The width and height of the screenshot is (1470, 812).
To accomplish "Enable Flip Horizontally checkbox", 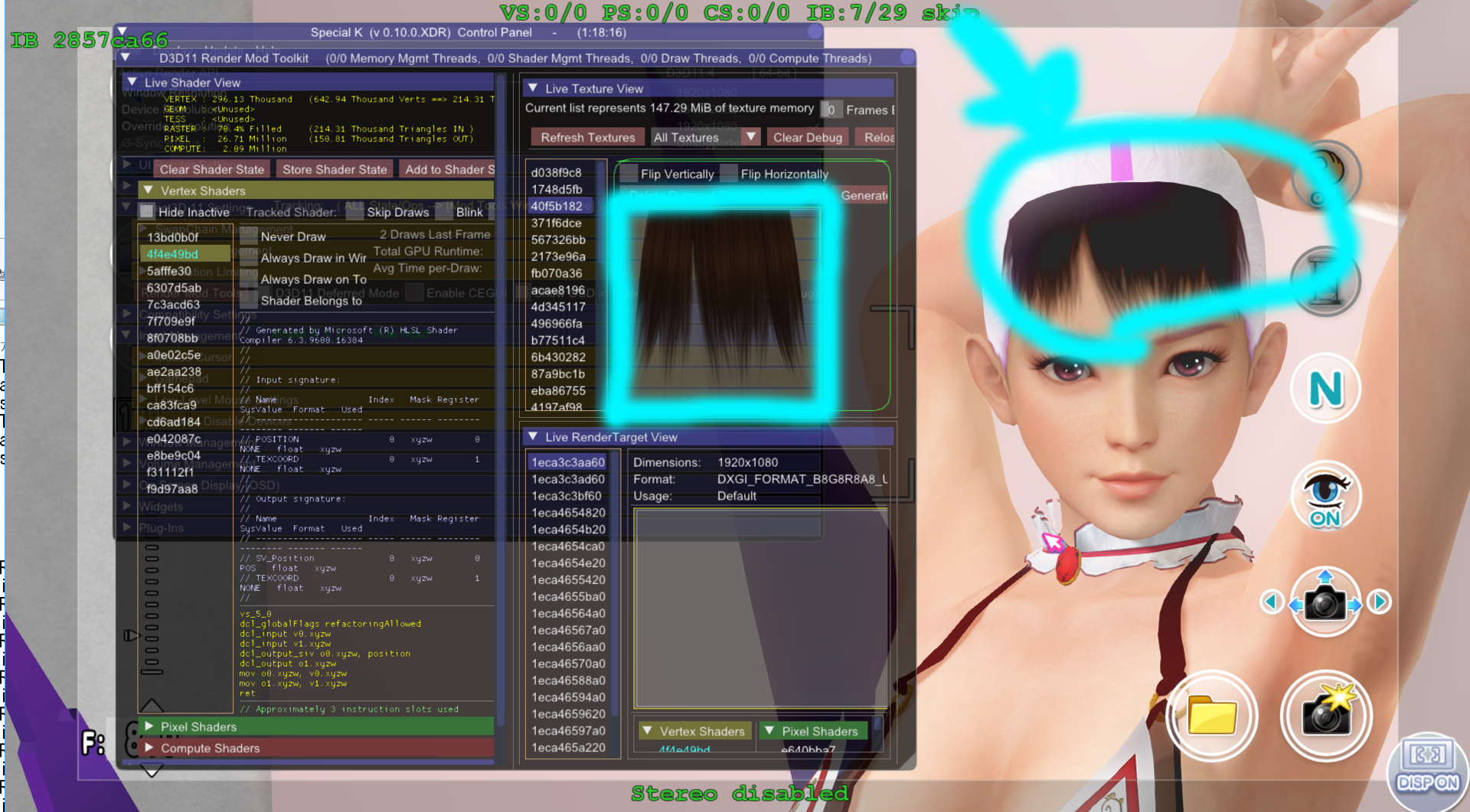I will point(729,174).
